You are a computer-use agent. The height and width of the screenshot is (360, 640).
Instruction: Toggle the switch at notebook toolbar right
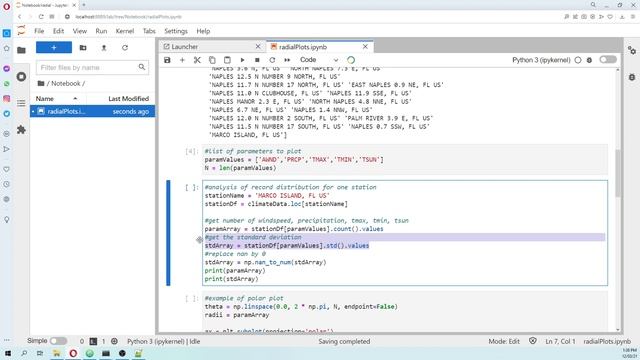[608, 60]
